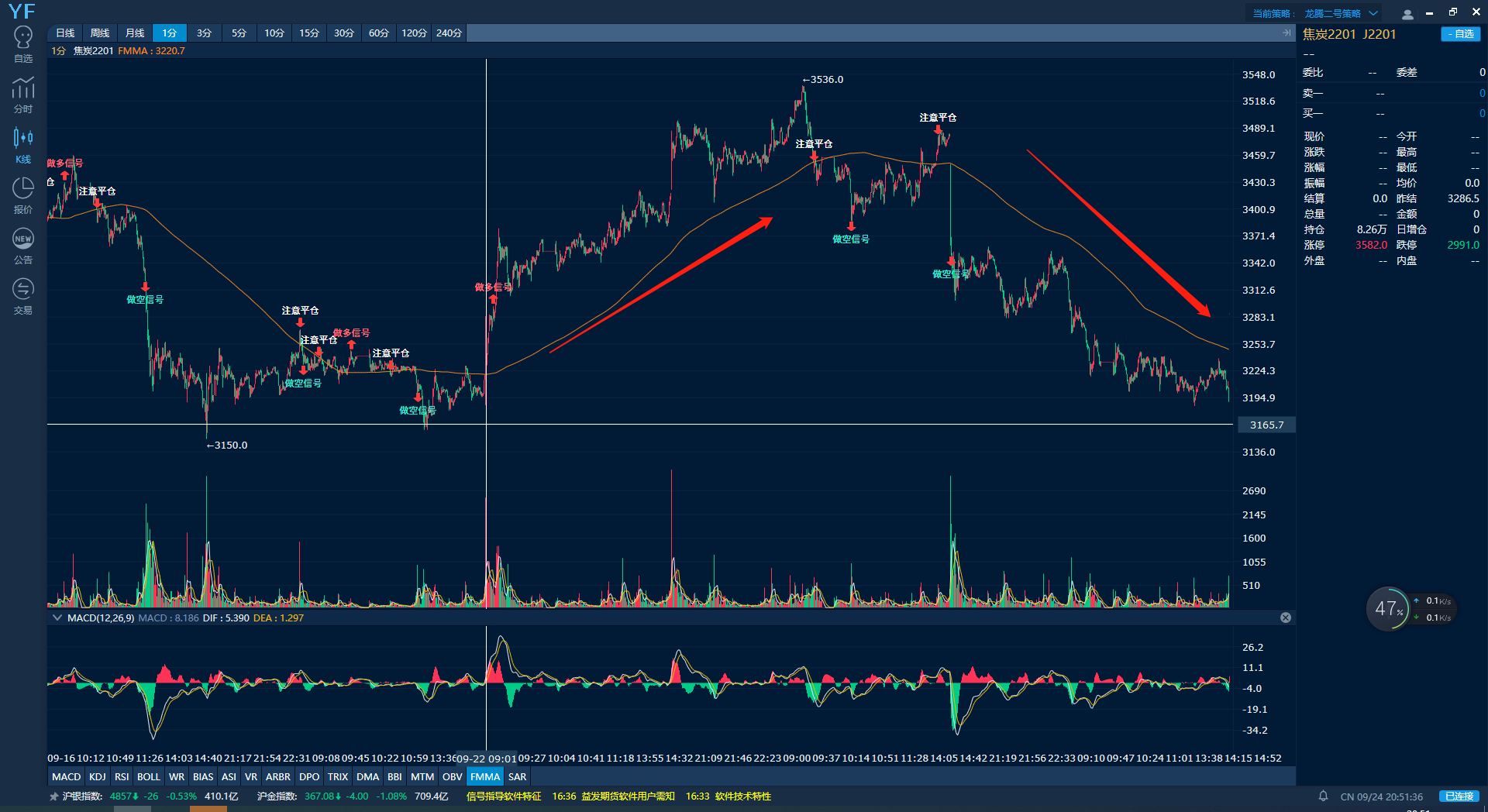1488x812 pixels.
Task: Collapse the right quote panel arrow
Action: pos(1286,33)
